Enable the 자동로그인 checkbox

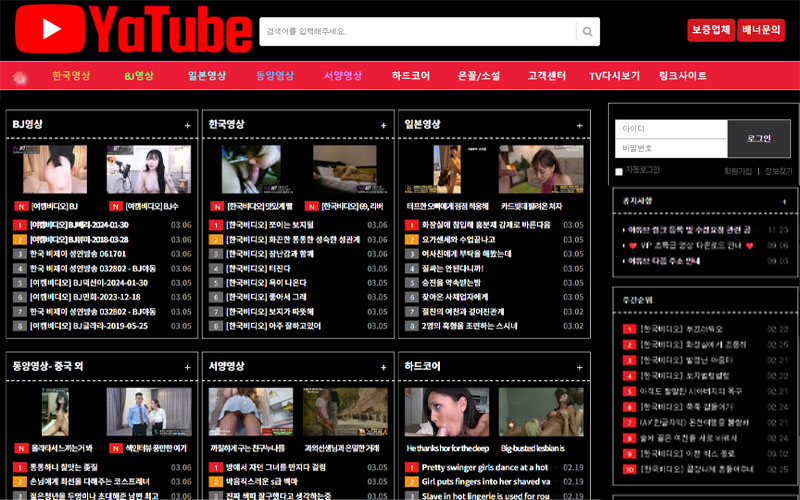tap(619, 172)
